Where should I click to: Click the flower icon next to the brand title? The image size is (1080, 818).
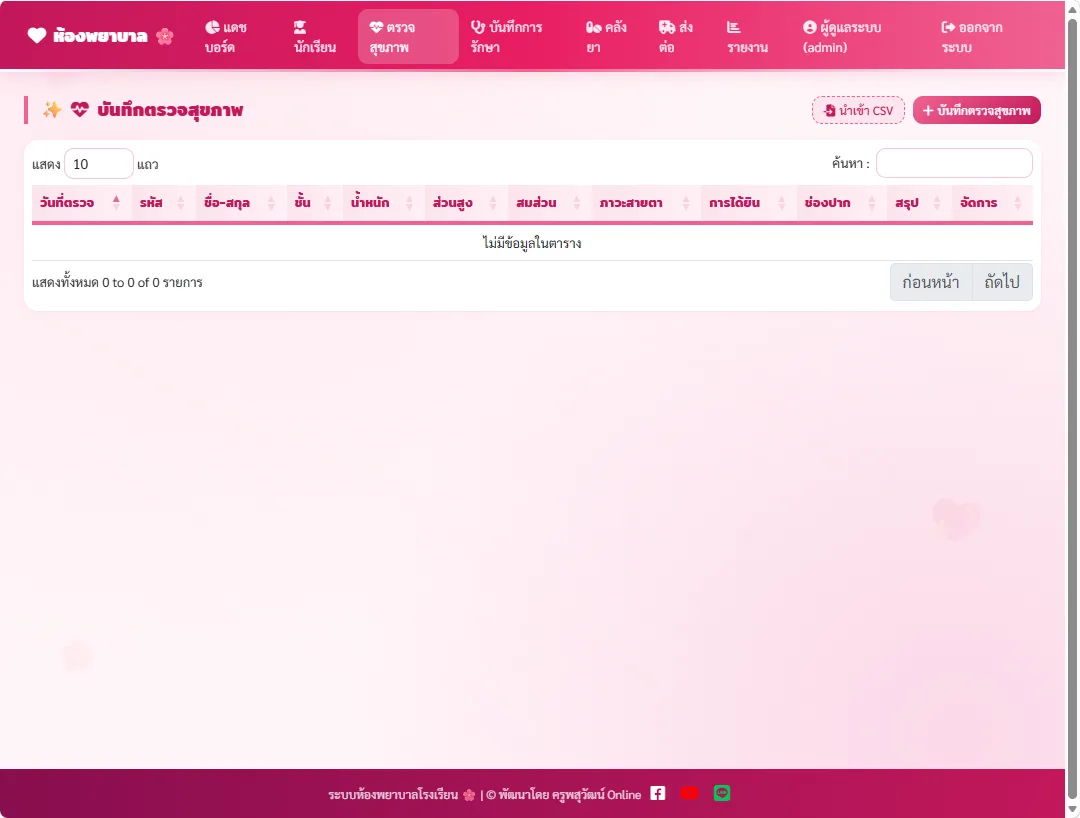pyautogui.click(x=165, y=36)
